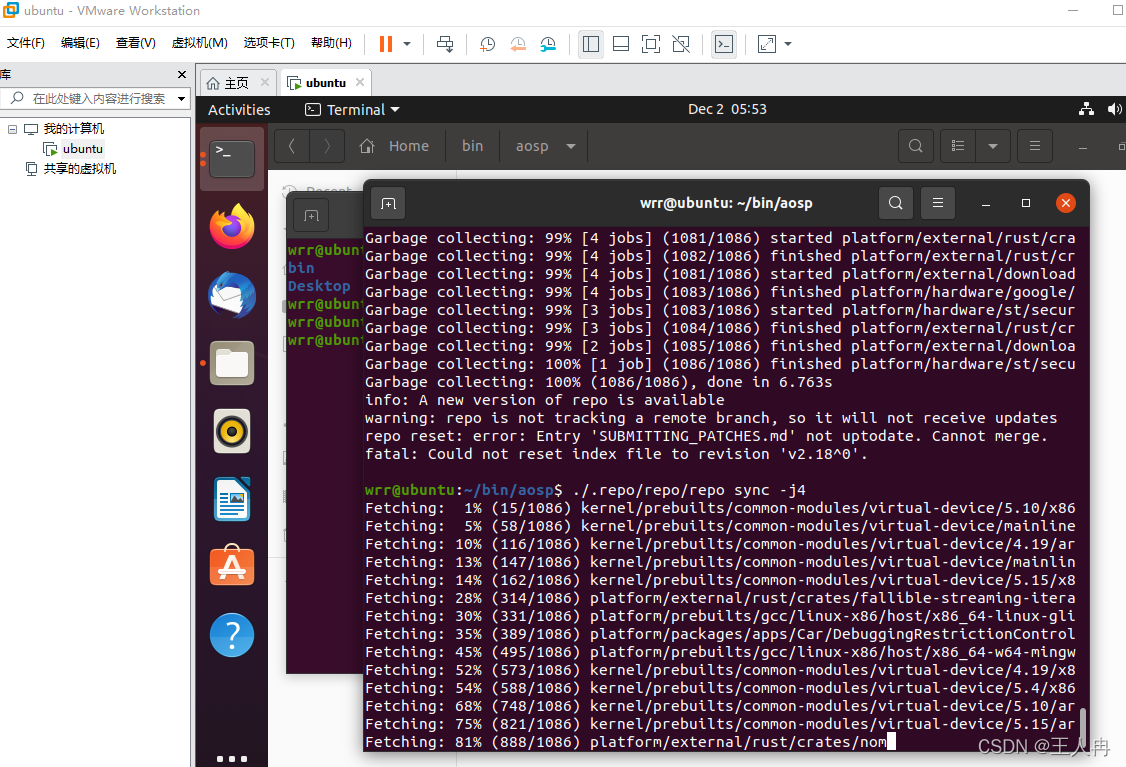Click the library search input field
This screenshot has width=1126, height=767.
(98, 98)
